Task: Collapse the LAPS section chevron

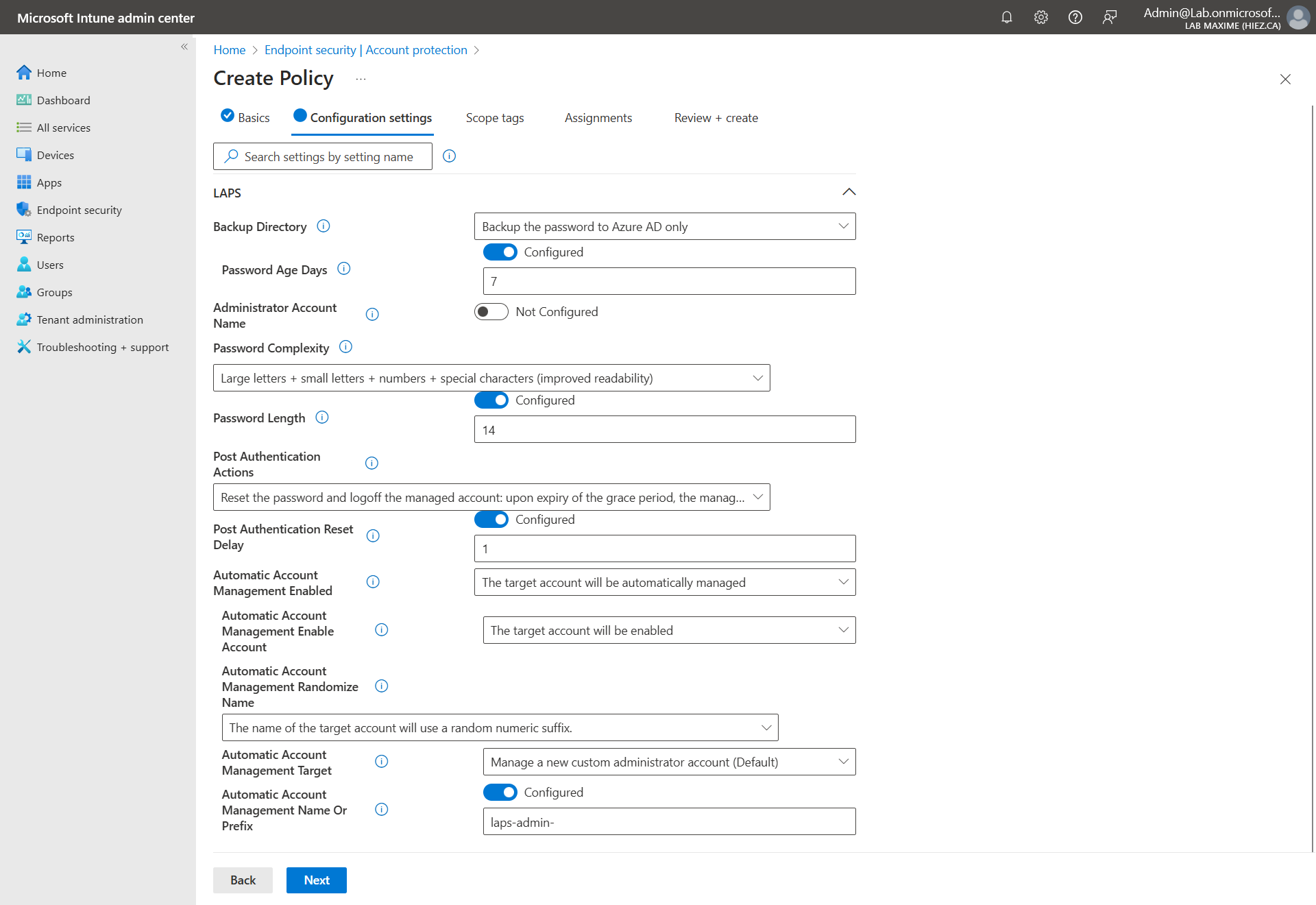Action: pyautogui.click(x=849, y=192)
